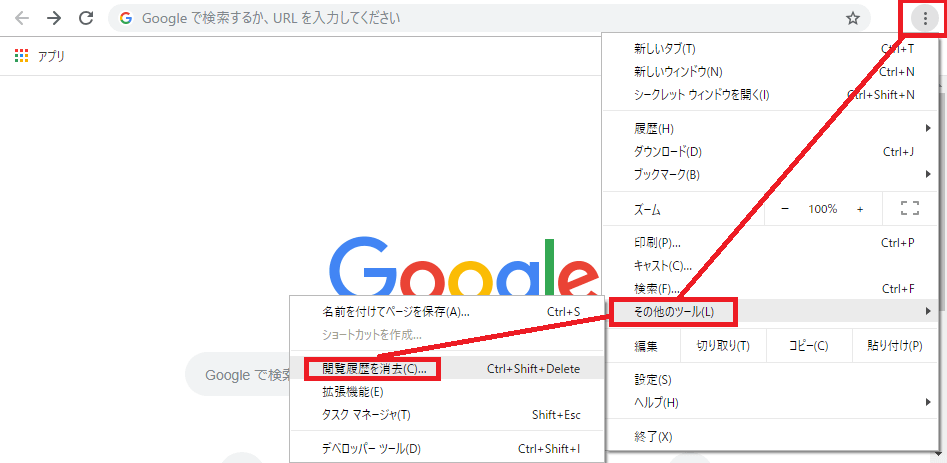Open the Chrome three-dot menu
The width and height of the screenshot is (947, 463).
pos(924,19)
